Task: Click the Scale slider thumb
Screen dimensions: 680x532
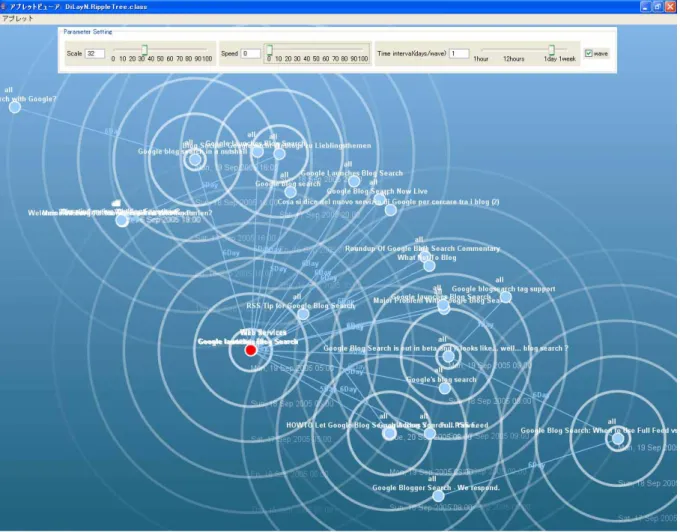Action: click(144, 50)
